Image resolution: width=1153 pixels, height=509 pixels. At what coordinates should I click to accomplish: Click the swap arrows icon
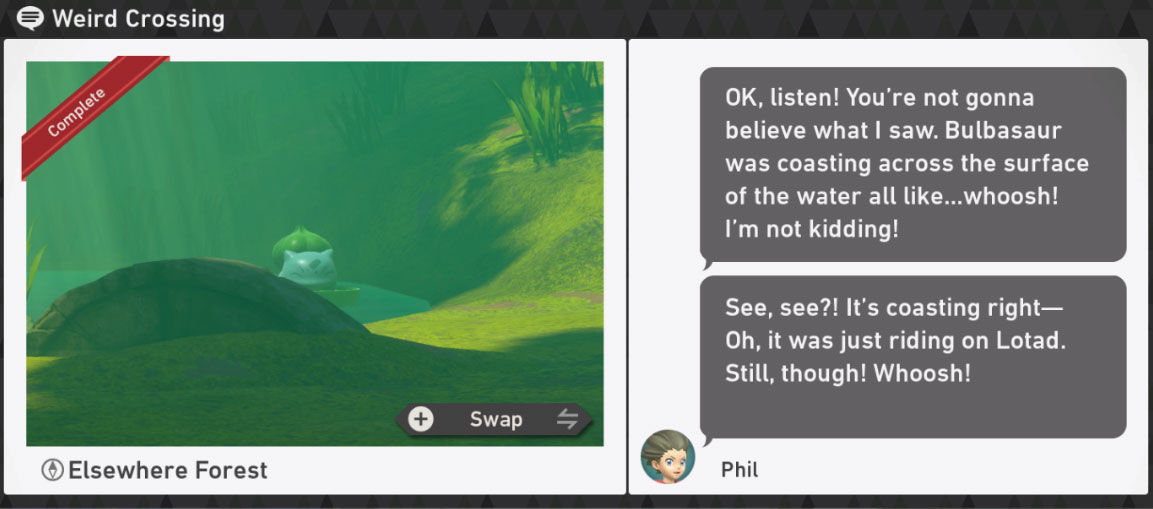(567, 419)
